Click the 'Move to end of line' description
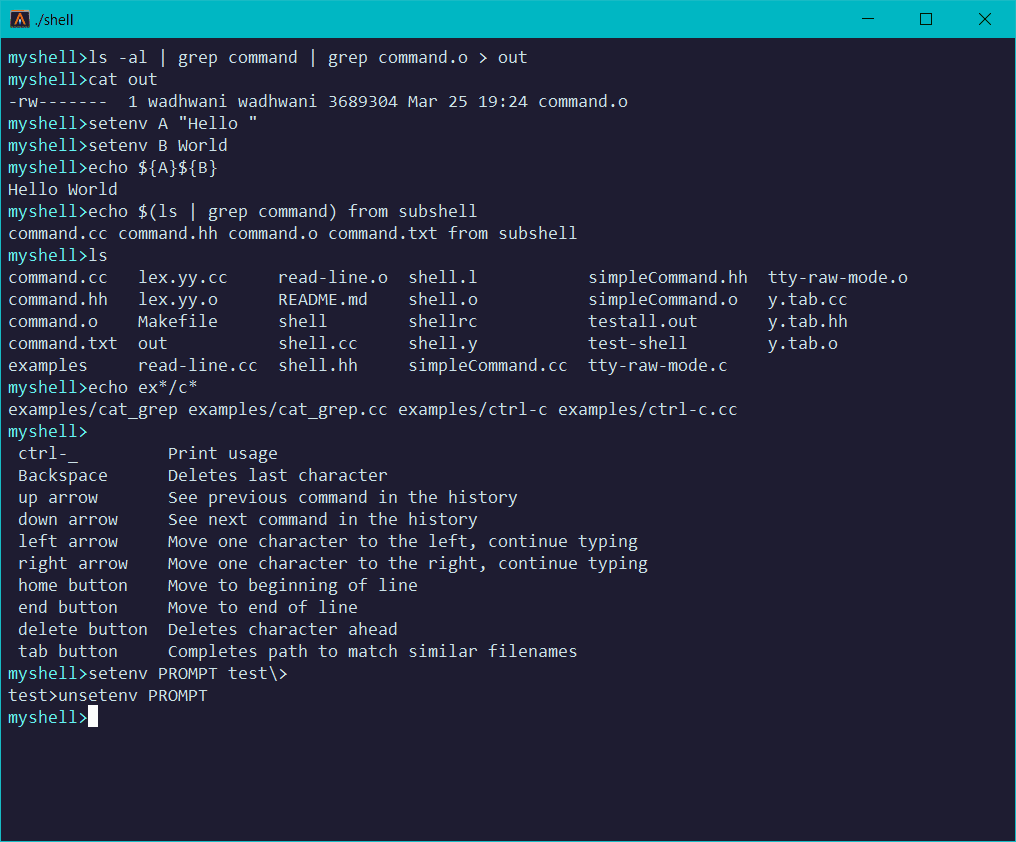Image resolution: width=1016 pixels, height=842 pixels. point(262,607)
